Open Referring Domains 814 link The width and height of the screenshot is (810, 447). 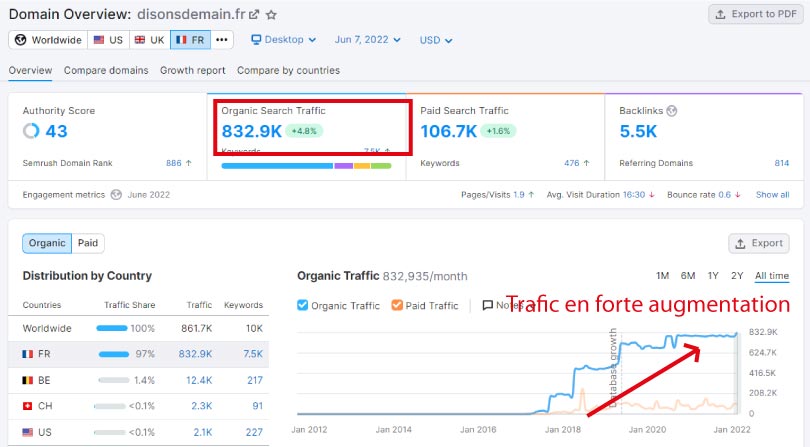click(782, 163)
